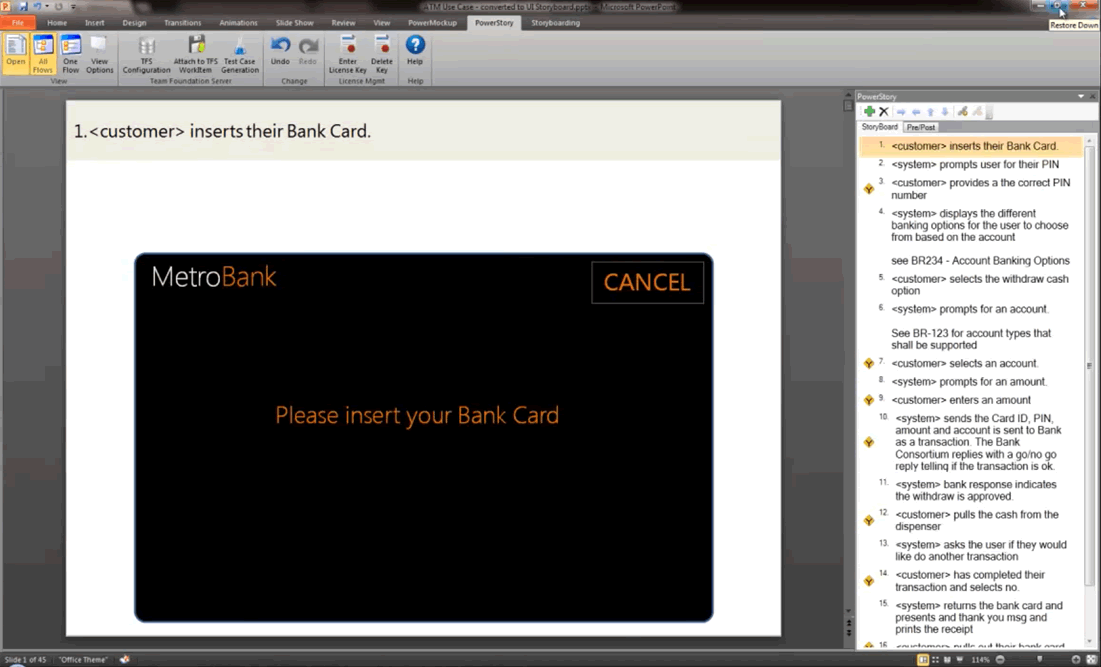The image size is (1101, 667).
Task: Open the Insert ribbon tab
Action: (x=95, y=22)
